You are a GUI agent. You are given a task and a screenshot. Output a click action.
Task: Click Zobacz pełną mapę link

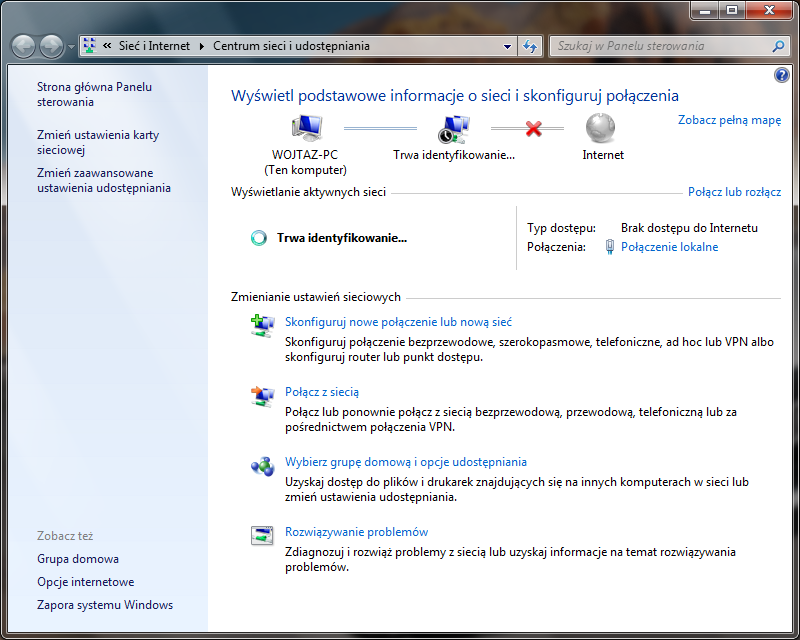(x=729, y=120)
